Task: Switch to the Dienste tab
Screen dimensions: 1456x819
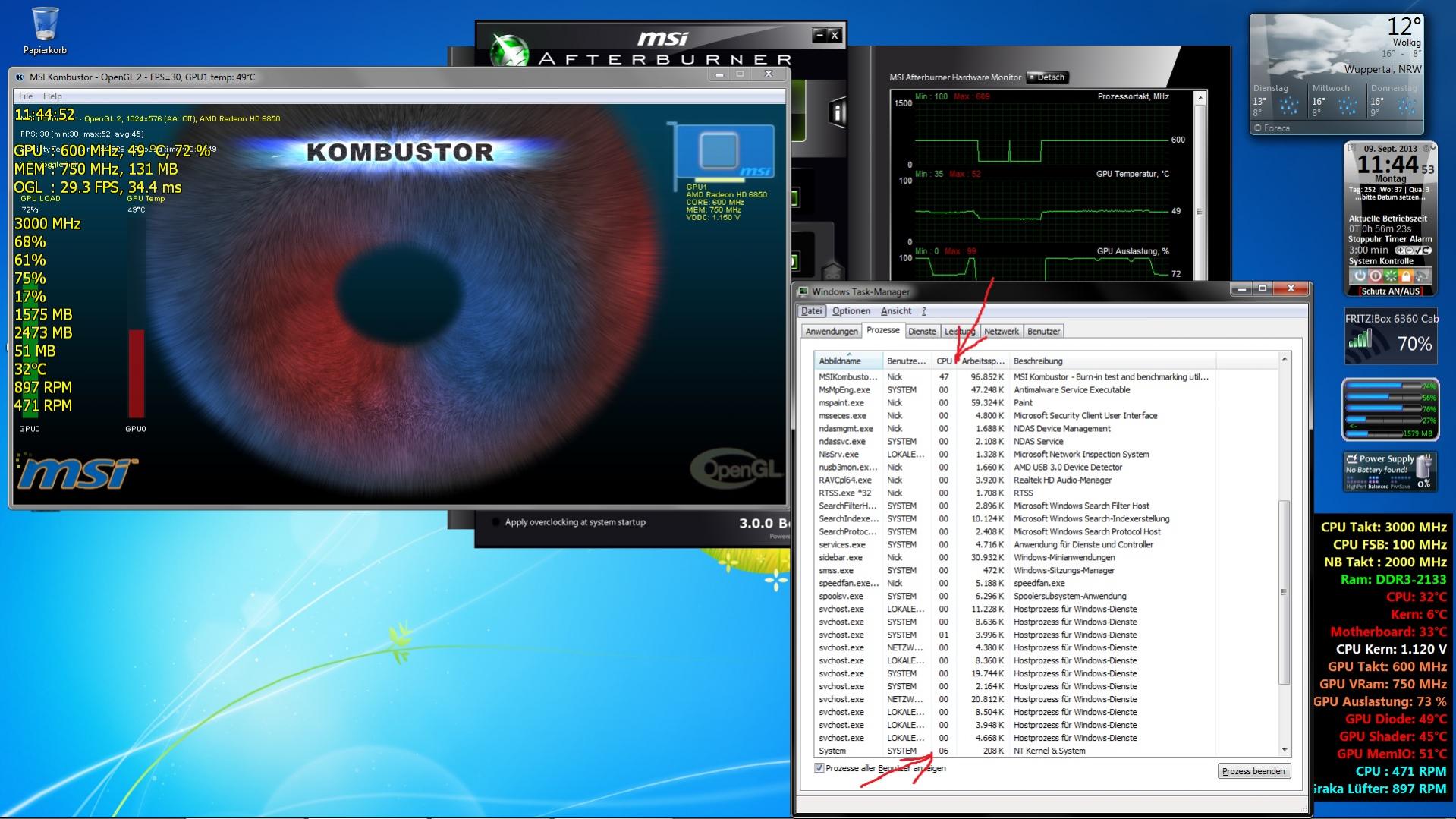Action: [922, 331]
